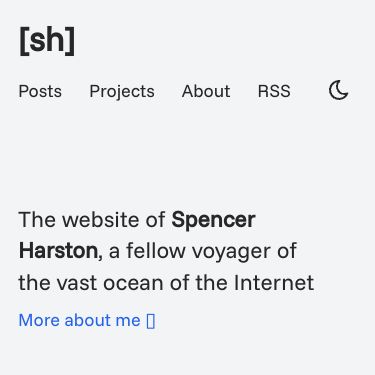Toggle dark mode with the moon icon

coord(338,90)
